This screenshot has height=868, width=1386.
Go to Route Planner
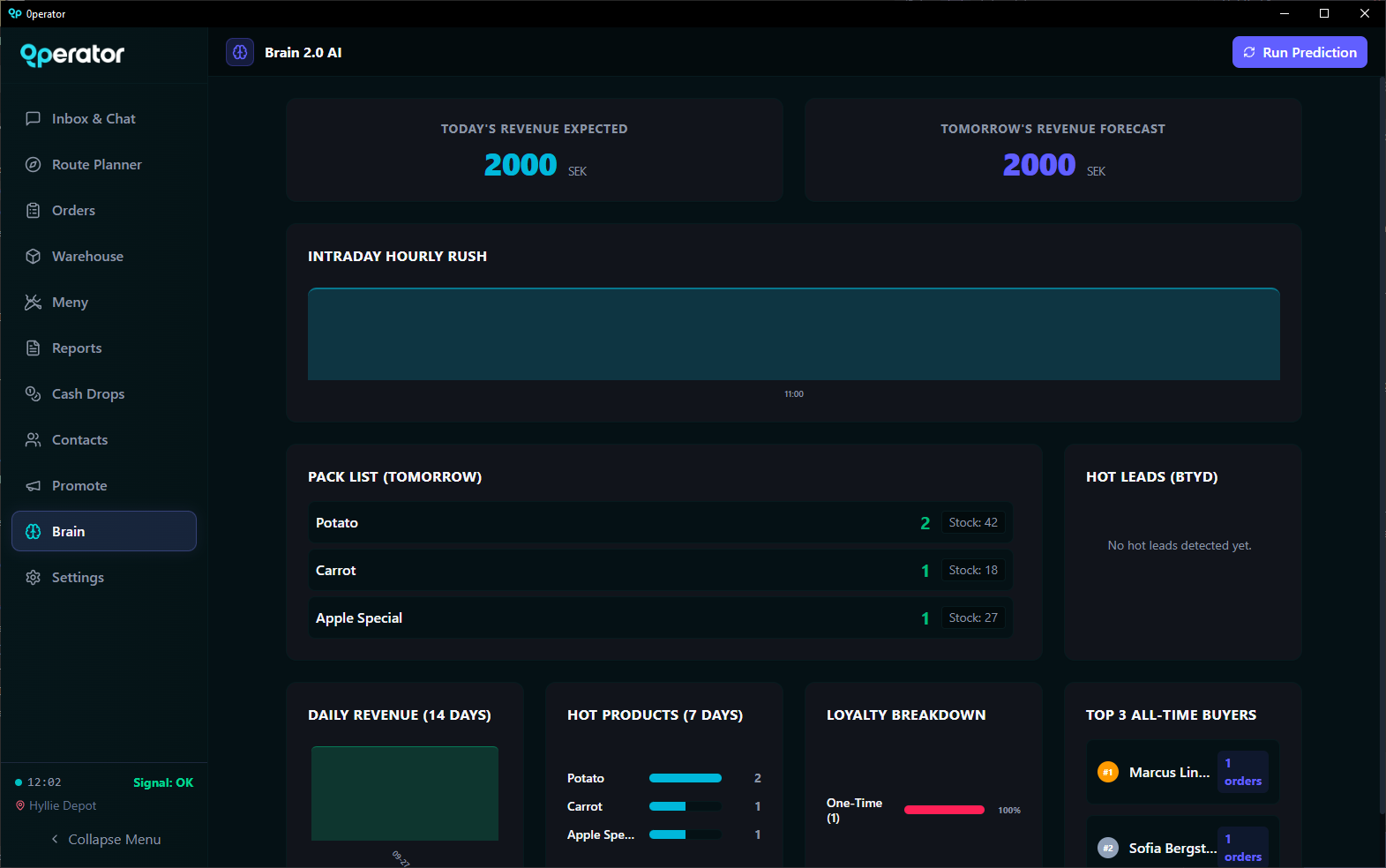[x=104, y=164]
